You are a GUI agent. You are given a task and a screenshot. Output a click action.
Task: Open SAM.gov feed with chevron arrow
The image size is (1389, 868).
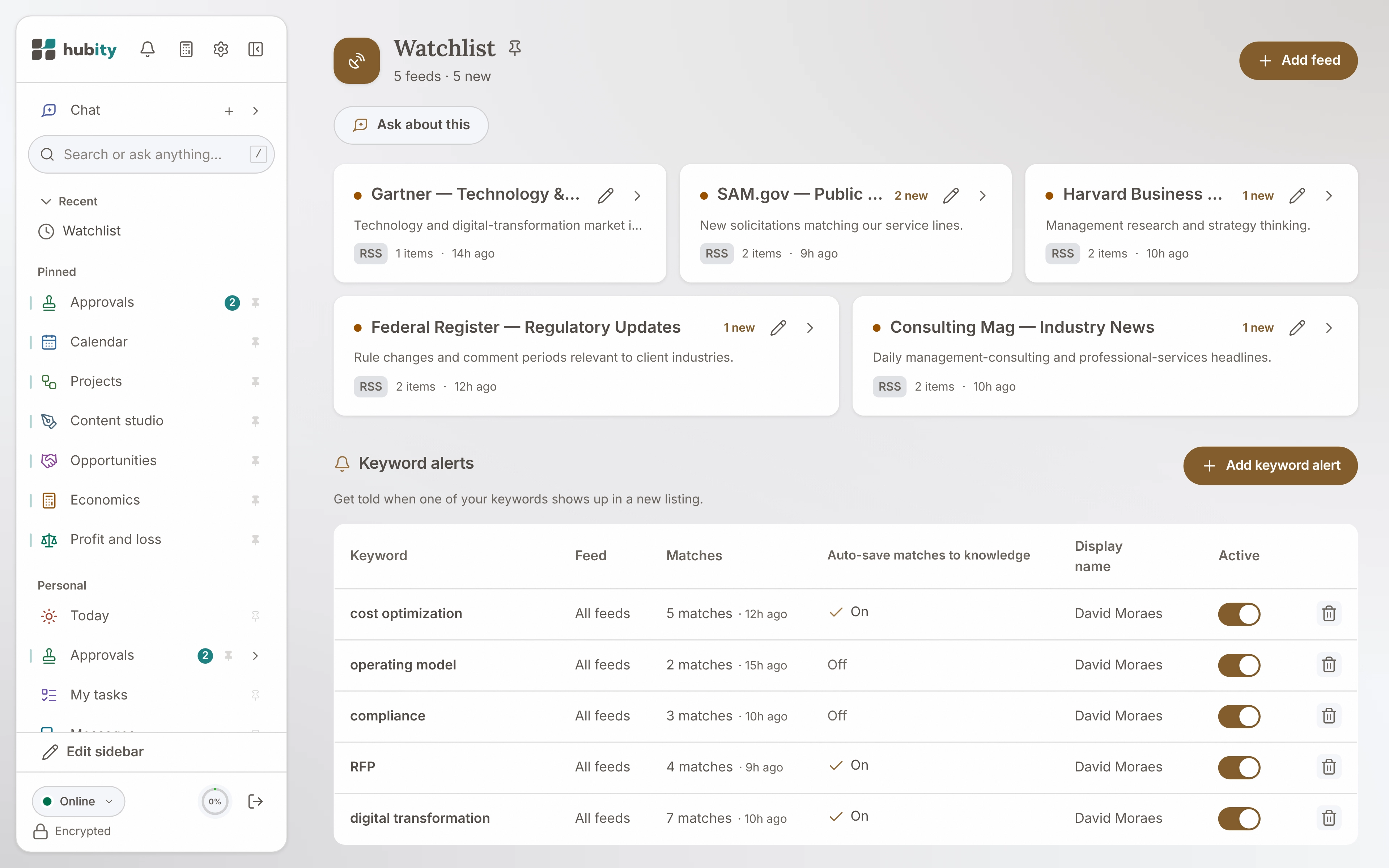pyautogui.click(x=983, y=196)
